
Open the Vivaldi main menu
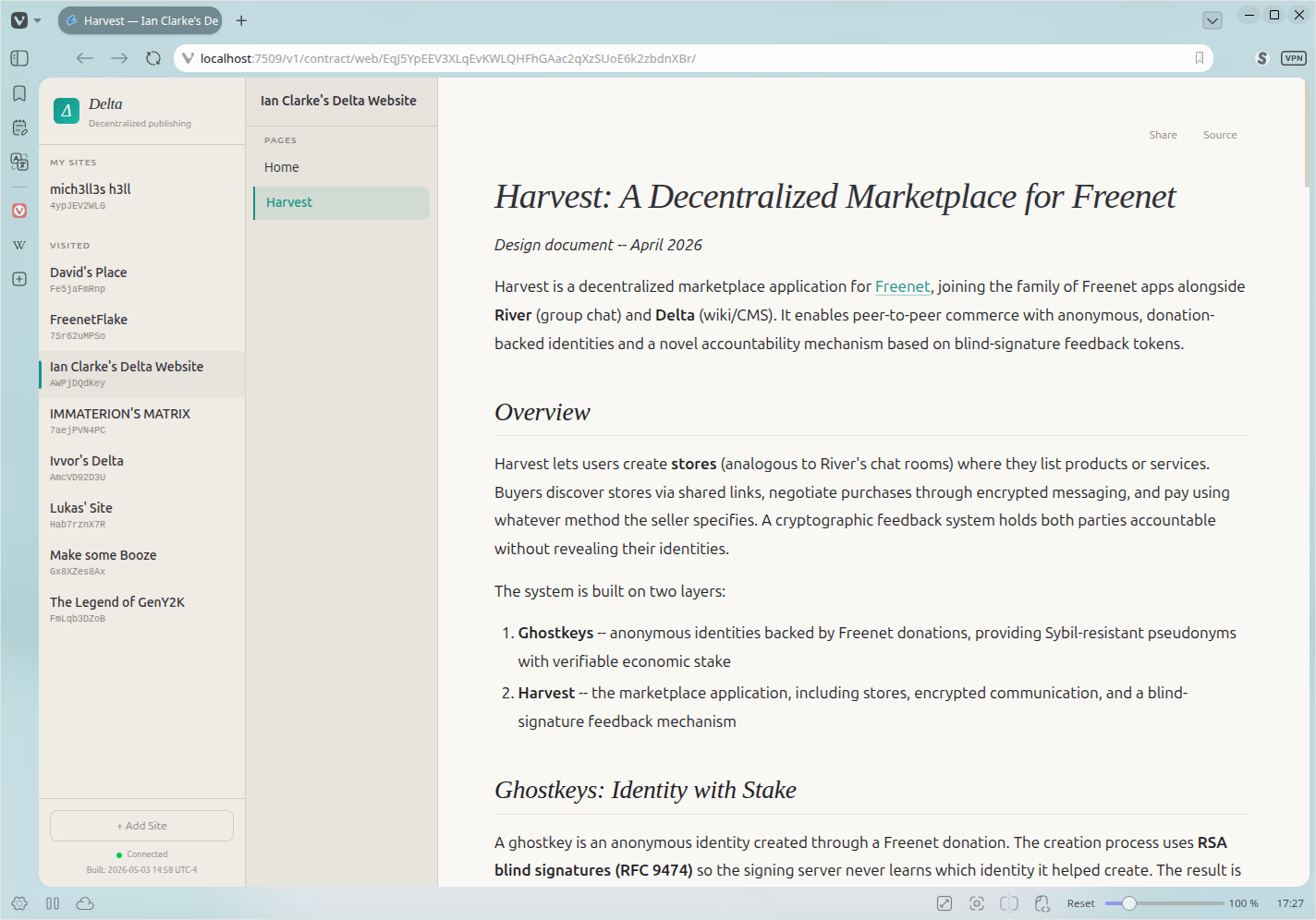(19, 20)
